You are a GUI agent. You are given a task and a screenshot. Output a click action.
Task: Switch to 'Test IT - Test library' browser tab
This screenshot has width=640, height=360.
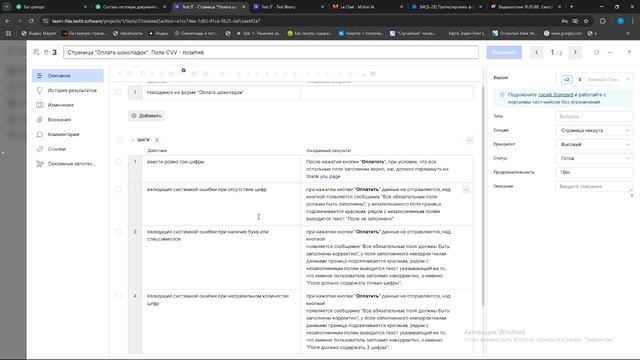coord(288,7)
